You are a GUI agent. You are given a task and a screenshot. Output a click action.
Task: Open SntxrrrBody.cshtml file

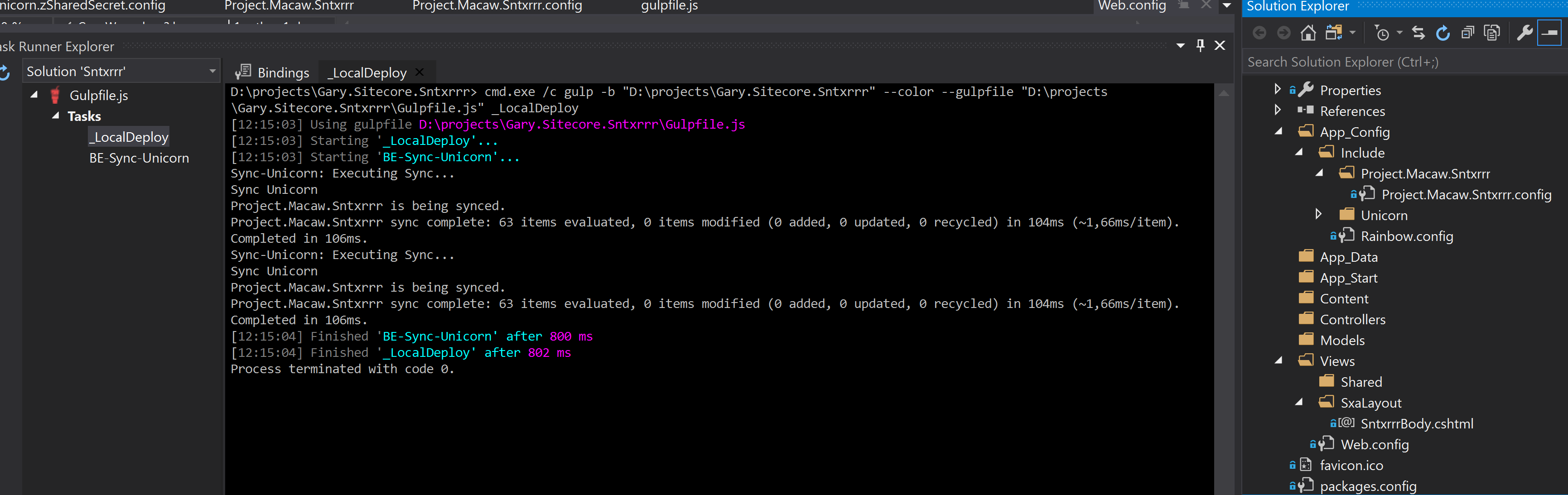click(x=1416, y=424)
